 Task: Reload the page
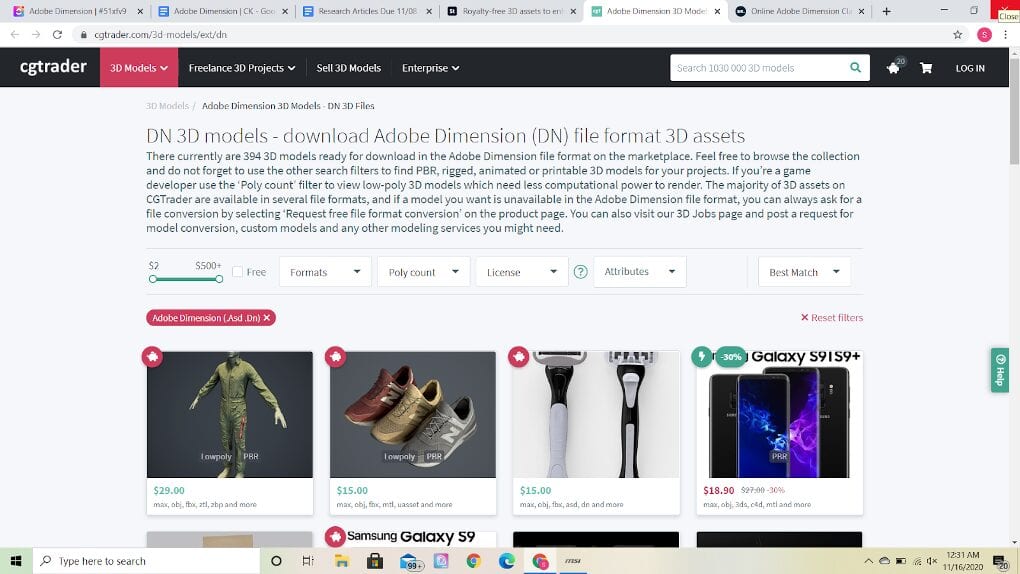pyautogui.click(x=57, y=34)
